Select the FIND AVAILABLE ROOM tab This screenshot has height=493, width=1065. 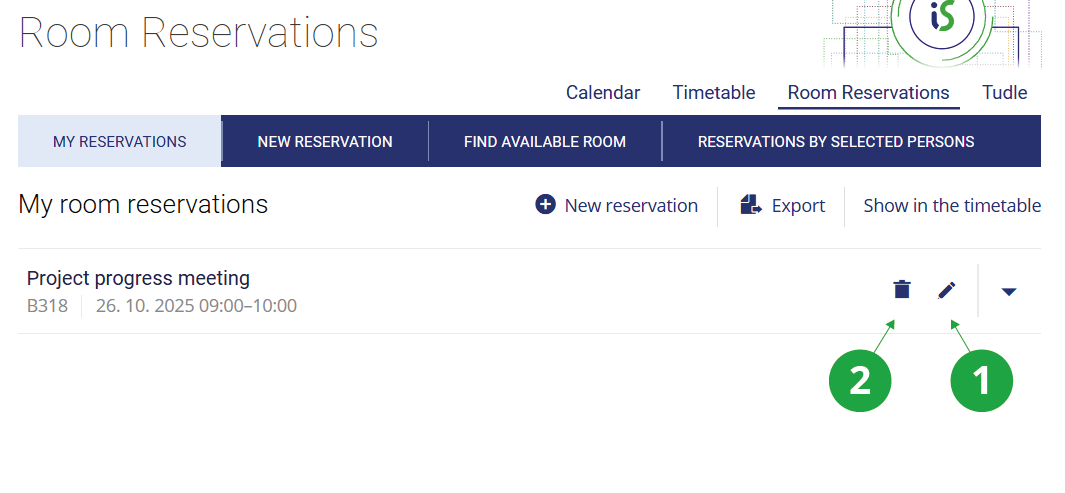545,141
